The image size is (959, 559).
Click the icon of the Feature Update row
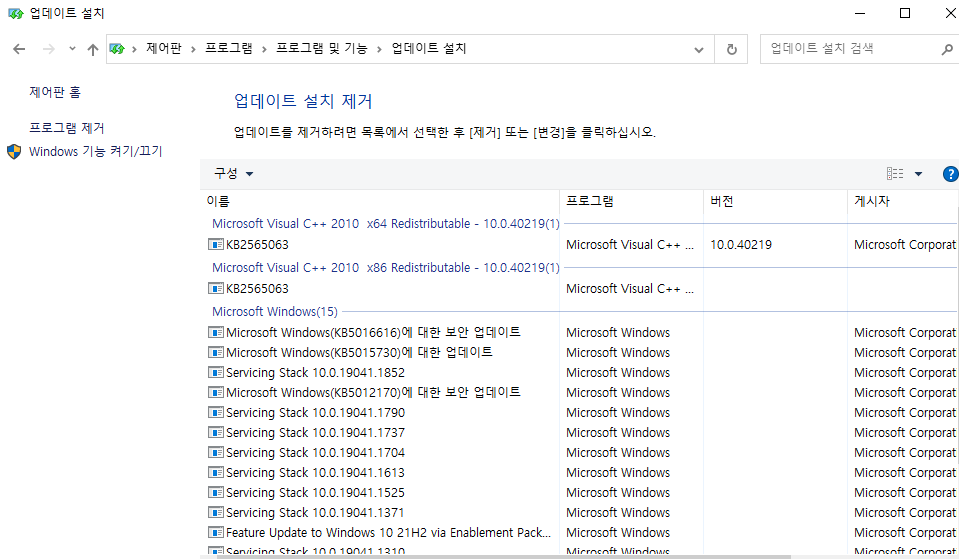[215, 533]
